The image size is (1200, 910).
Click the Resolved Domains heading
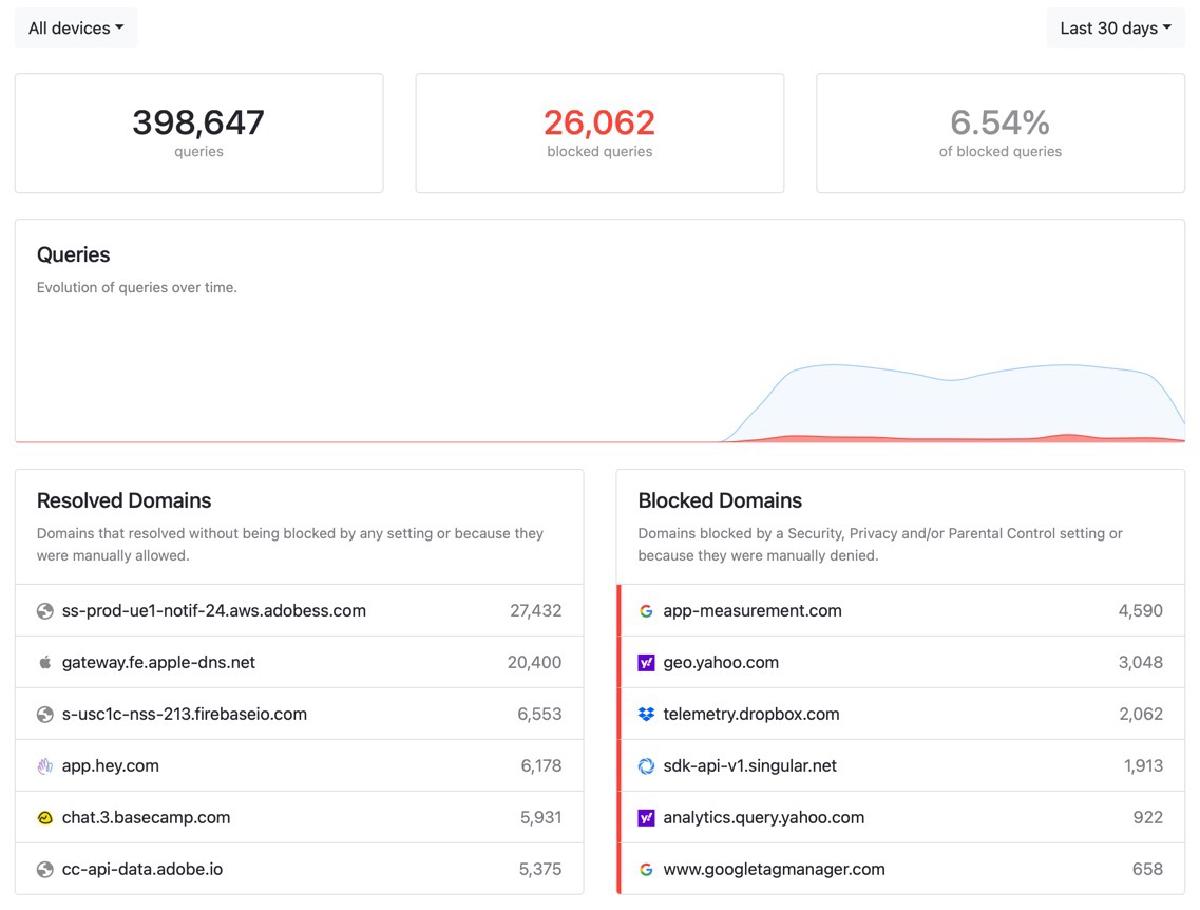(x=124, y=501)
